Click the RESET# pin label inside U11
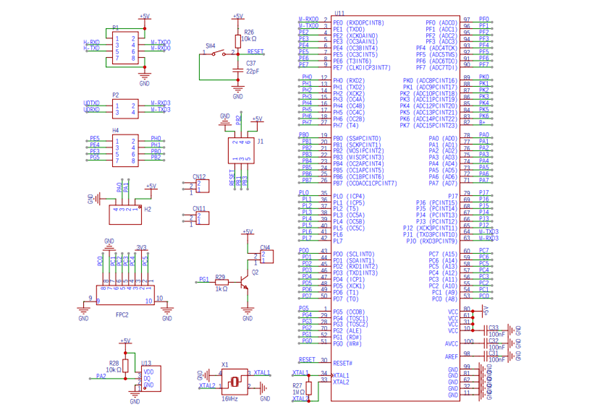 tap(342, 363)
